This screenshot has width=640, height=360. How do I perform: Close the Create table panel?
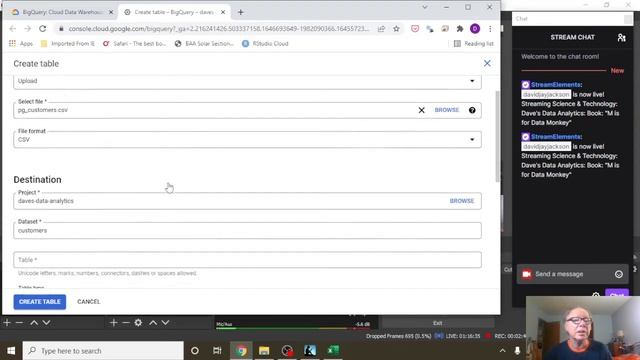[487, 63]
